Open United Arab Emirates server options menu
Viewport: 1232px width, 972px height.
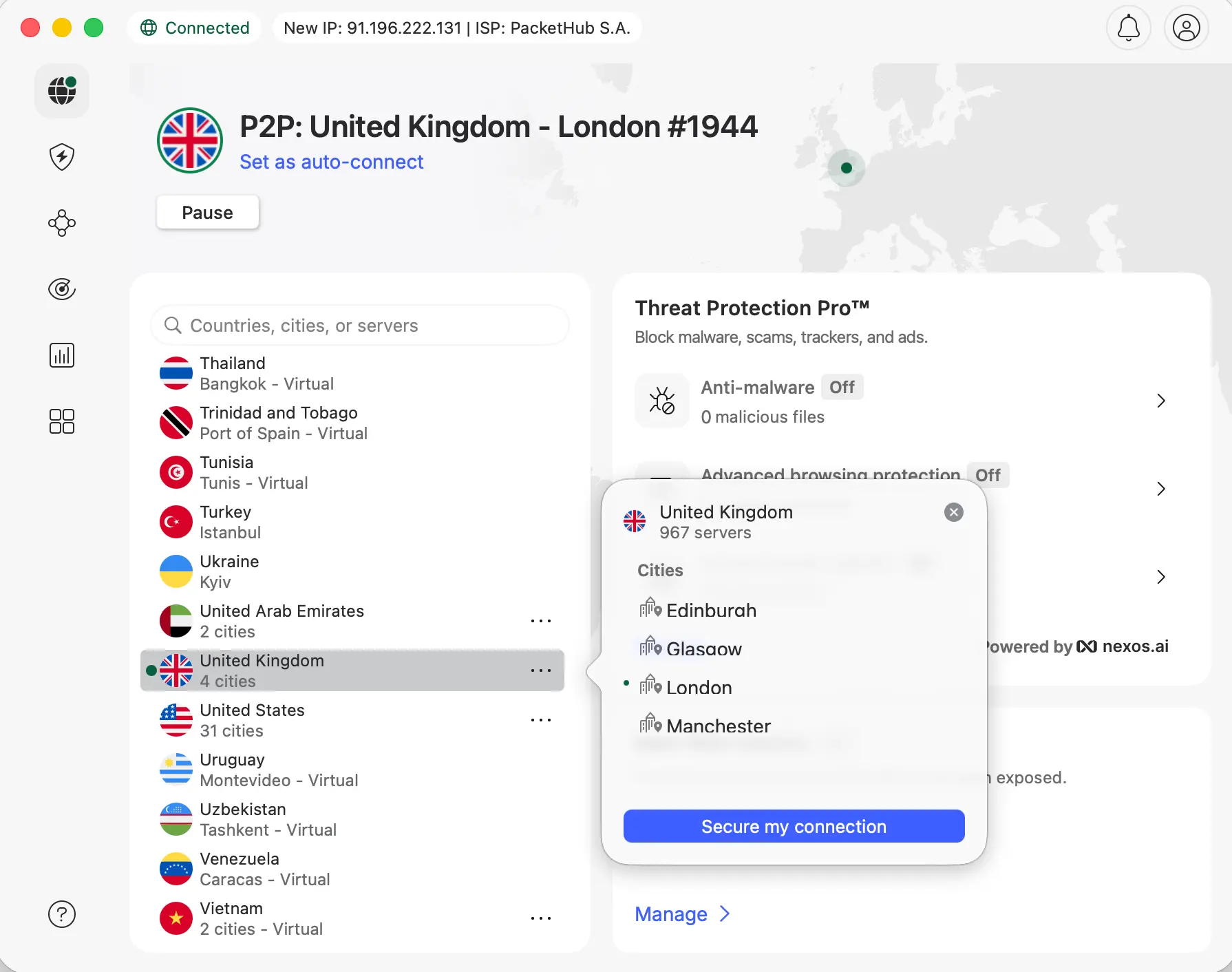tap(542, 621)
